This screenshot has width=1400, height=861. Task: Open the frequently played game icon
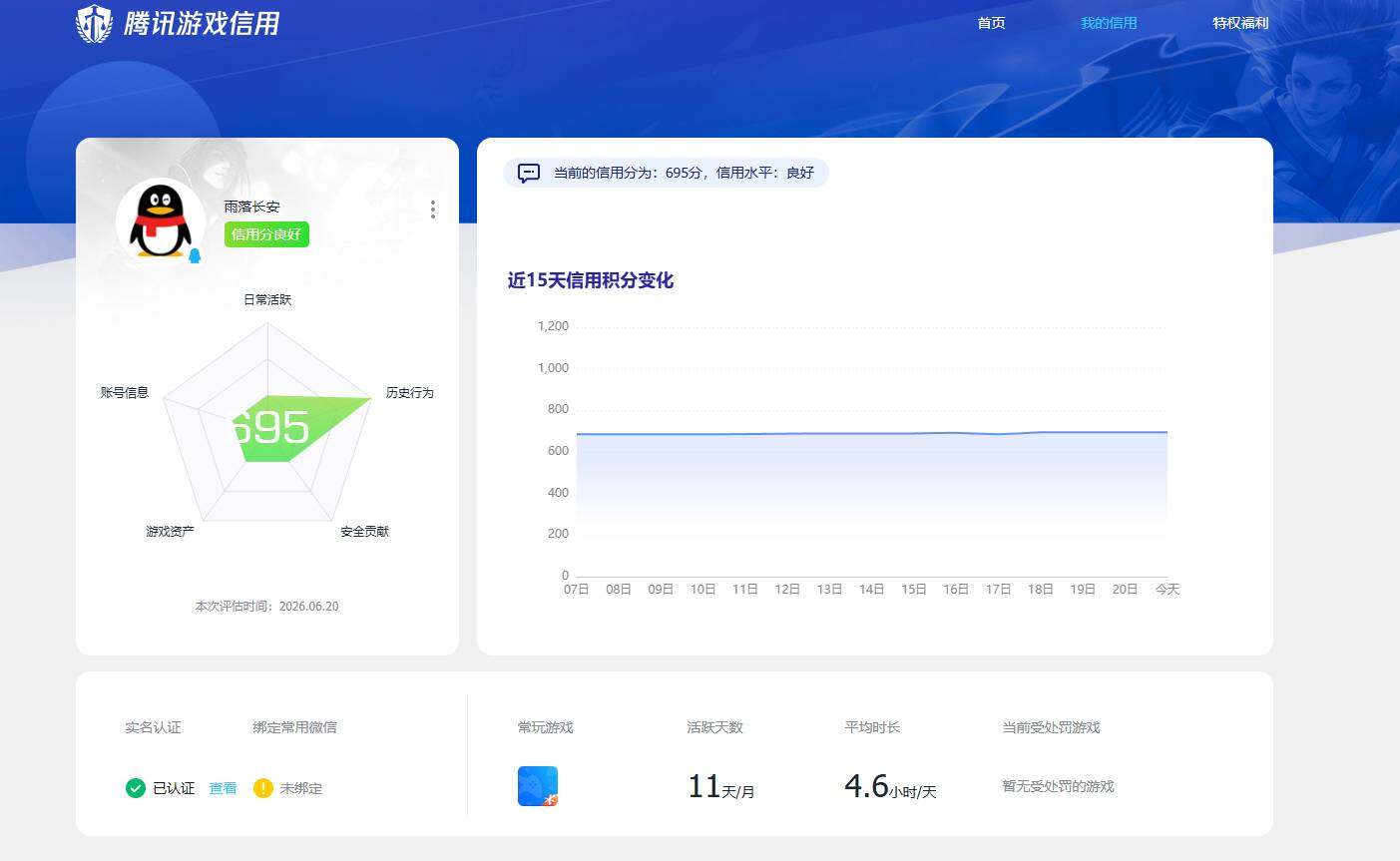click(x=538, y=786)
